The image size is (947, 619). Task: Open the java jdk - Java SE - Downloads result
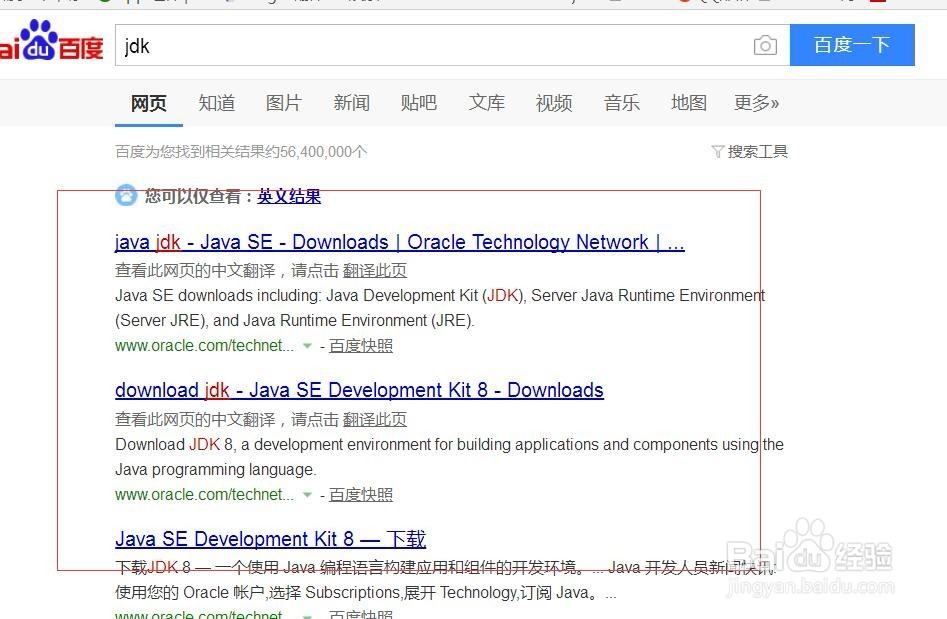(399, 243)
